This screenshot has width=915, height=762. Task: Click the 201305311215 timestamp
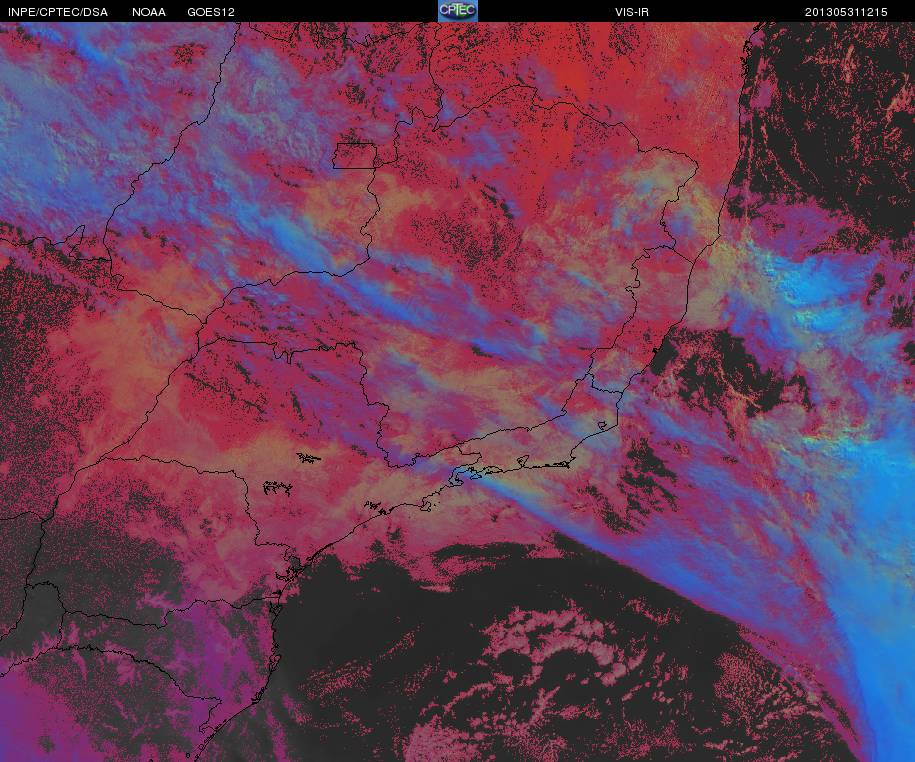pos(846,12)
